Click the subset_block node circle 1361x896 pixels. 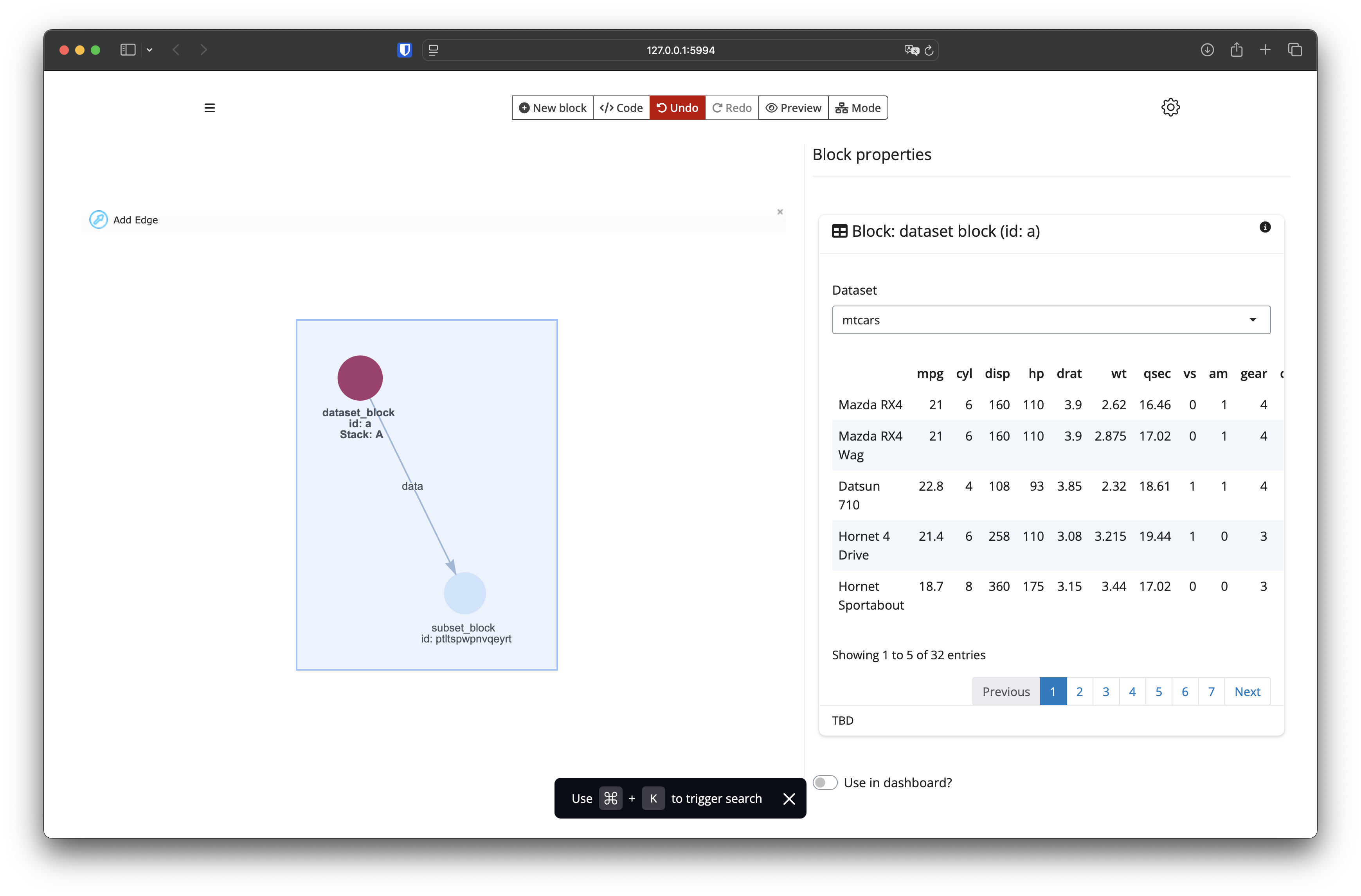tap(464, 593)
